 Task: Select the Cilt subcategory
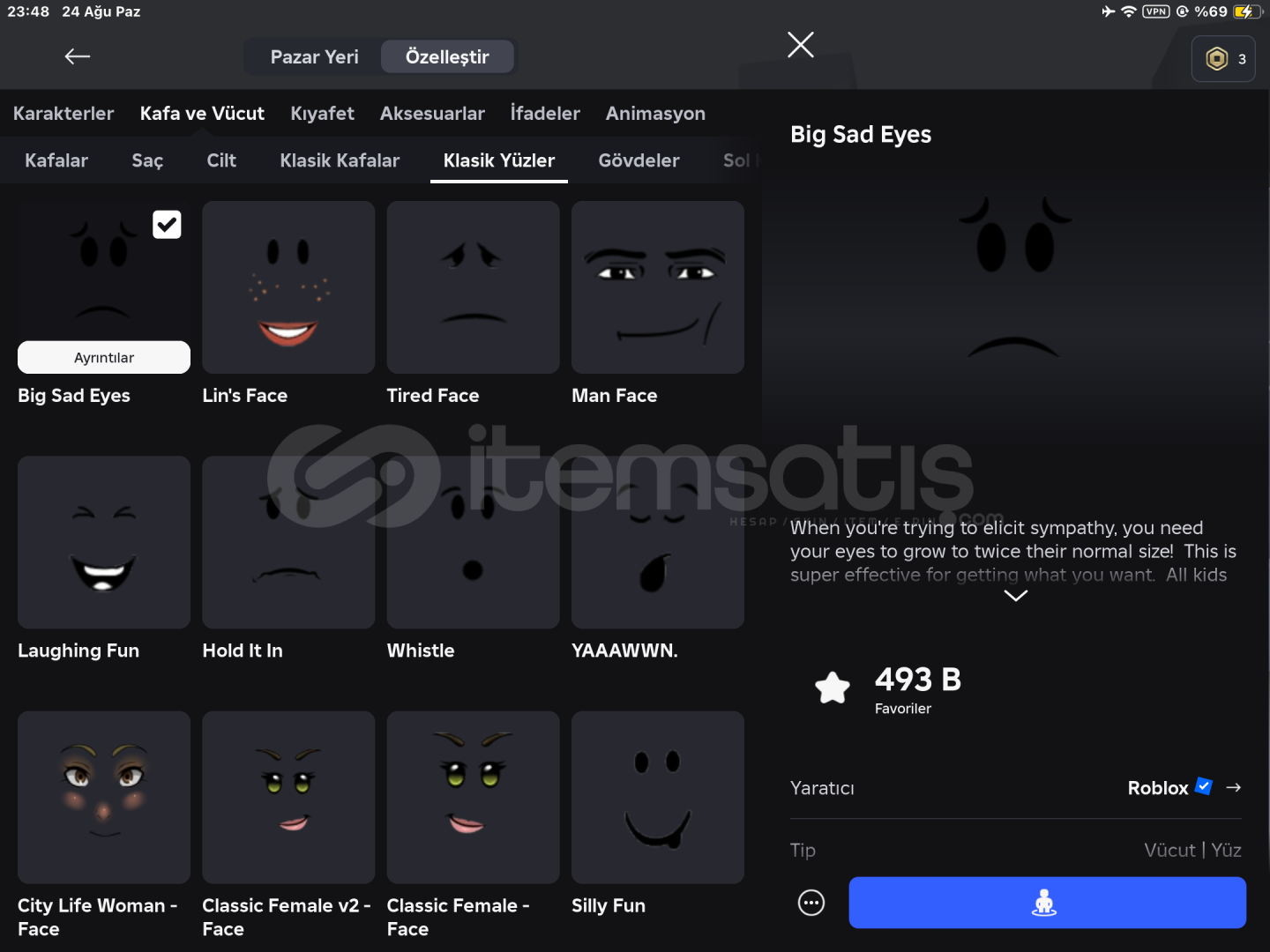[221, 160]
